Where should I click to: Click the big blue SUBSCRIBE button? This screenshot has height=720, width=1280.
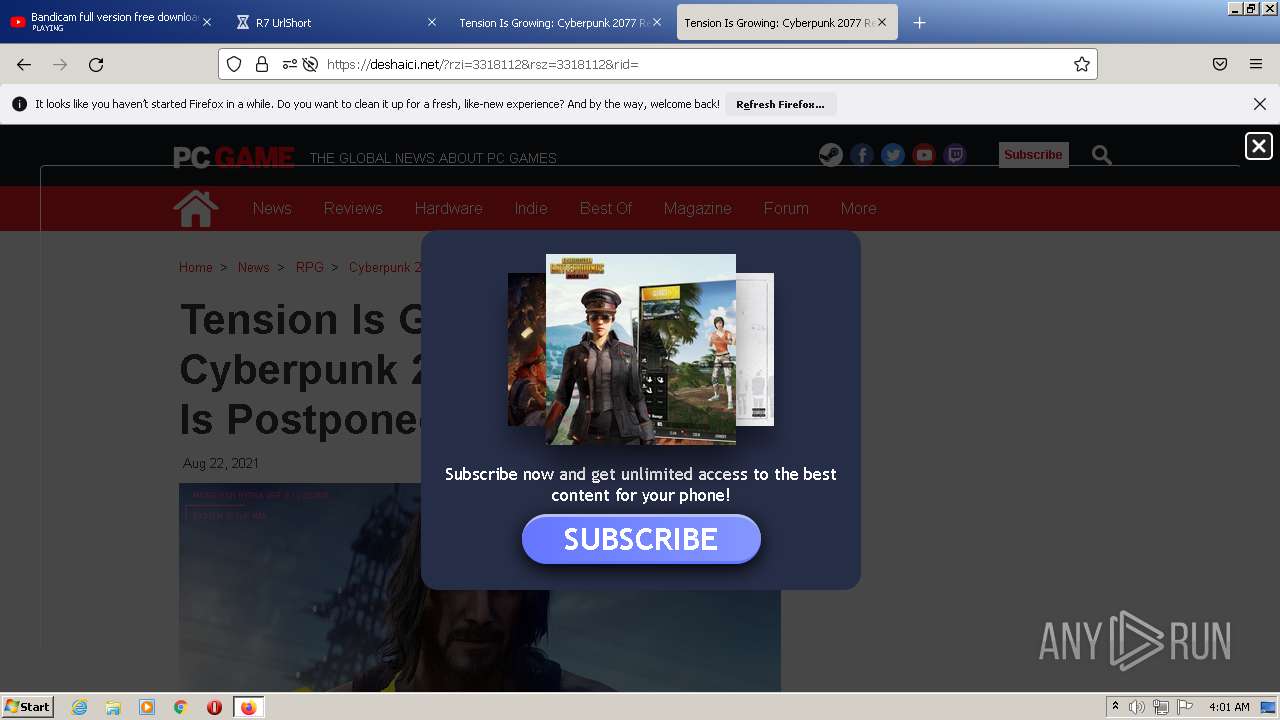click(x=641, y=539)
